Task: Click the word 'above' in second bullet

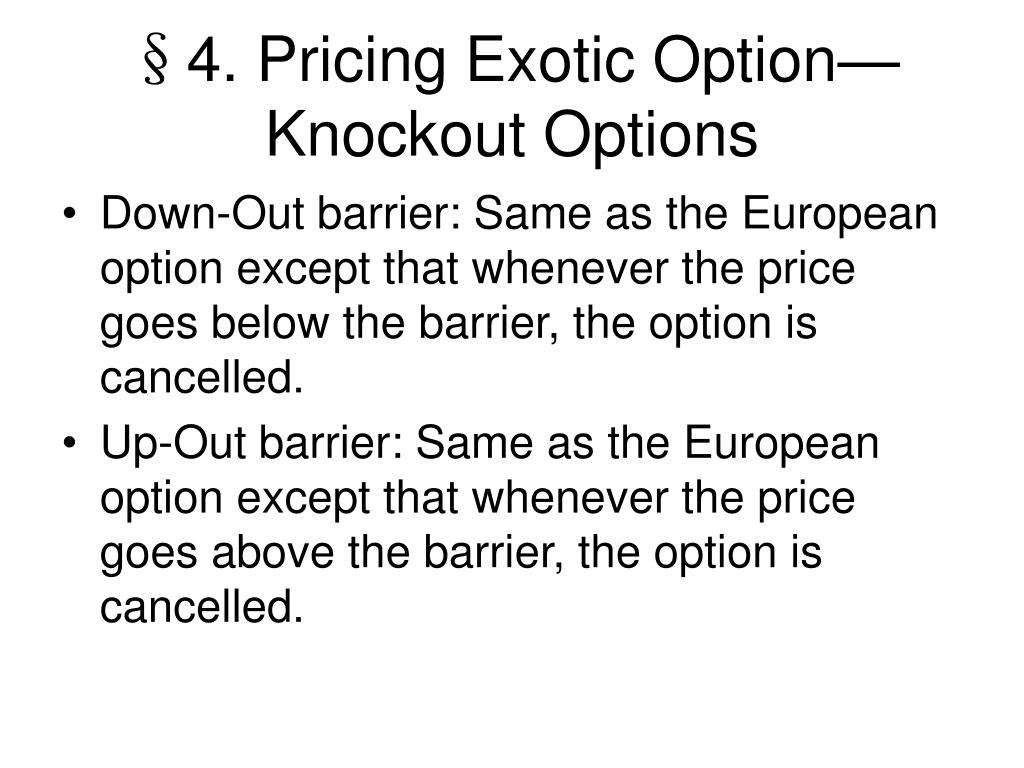Action: click(x=272, y=552)
